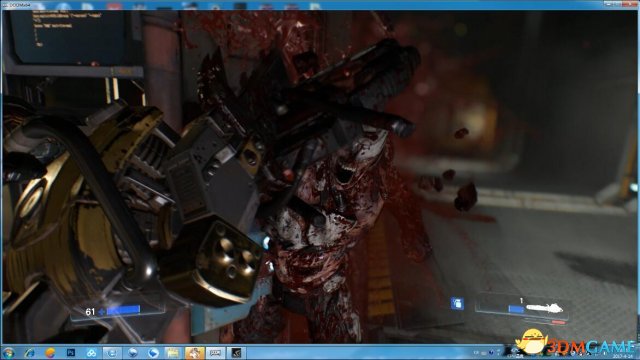Click the red ammo indicator under chainsaw
The width and height of the screenshot is (640, 360).
point(558,322)
